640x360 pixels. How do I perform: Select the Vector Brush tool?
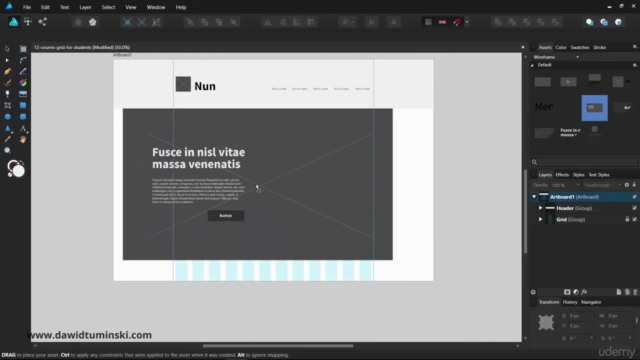pyautogui.click(x=7, y=82)
